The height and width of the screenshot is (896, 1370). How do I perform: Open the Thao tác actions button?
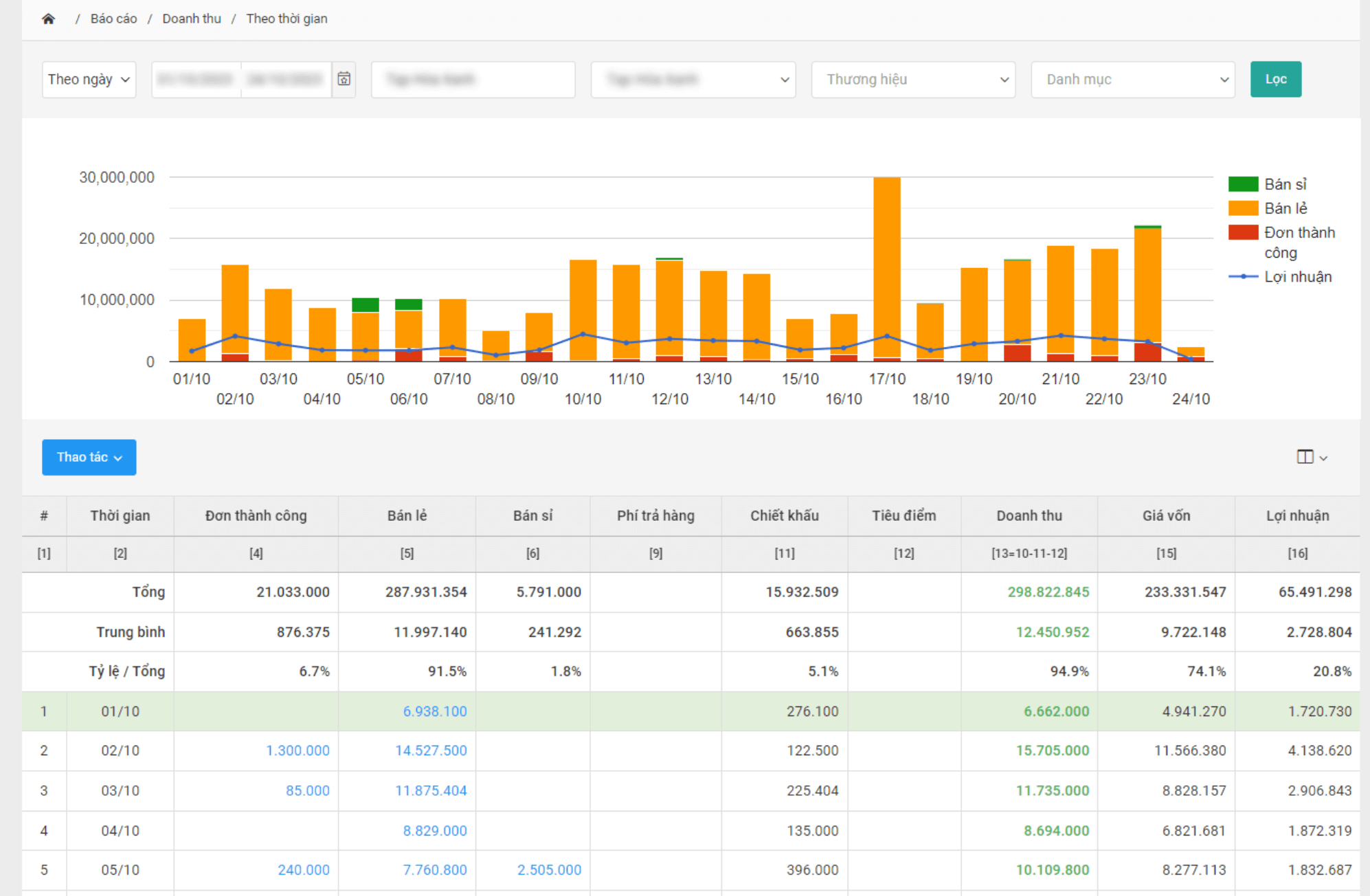[x=89, y=457]
